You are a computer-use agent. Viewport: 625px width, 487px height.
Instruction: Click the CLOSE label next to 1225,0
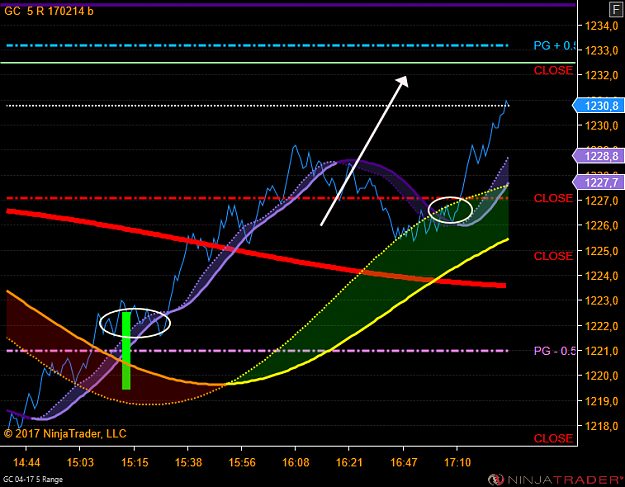(553, 256)
